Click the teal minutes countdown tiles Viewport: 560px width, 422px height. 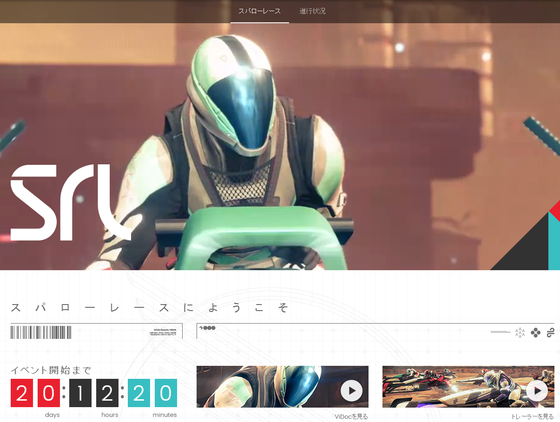pos(152,393)
